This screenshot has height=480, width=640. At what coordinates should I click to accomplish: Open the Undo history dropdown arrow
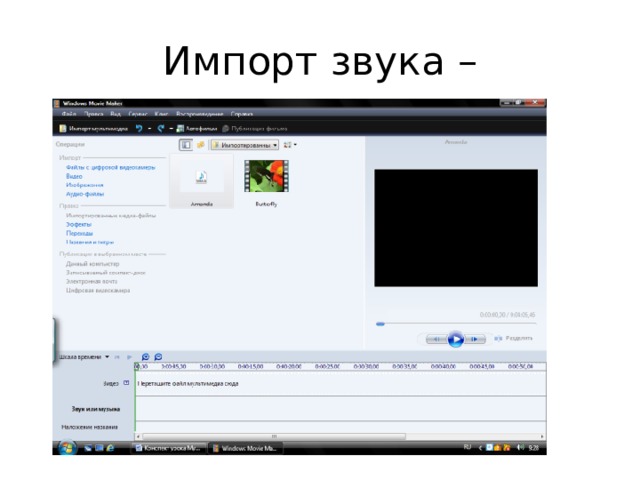coord(149,129)
